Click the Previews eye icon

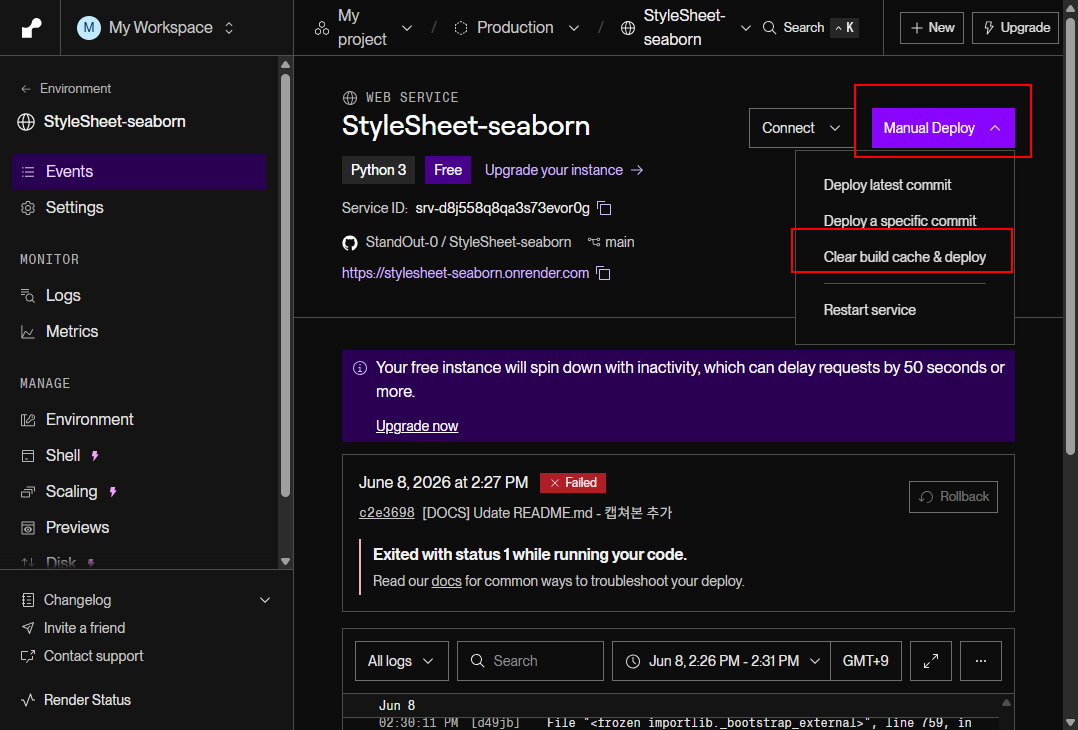[28, 528]
